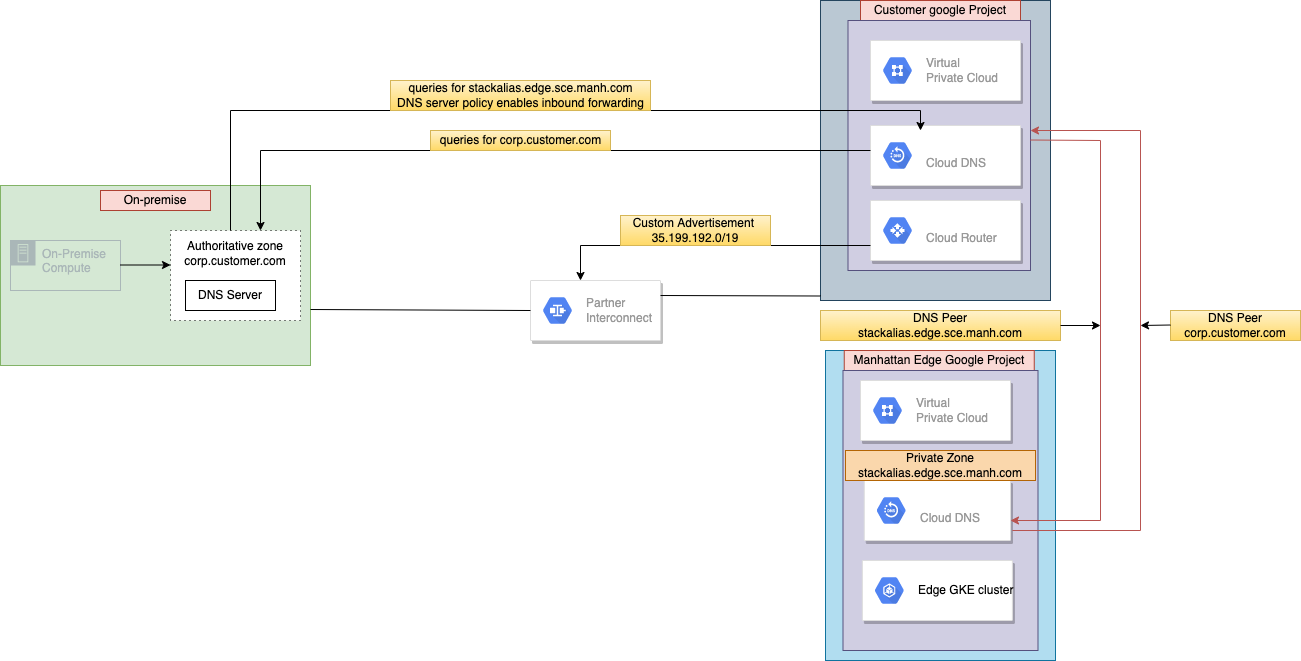Click the '35.199.192.0/19' address range text

pyautogui.click(x=694, y=238)
